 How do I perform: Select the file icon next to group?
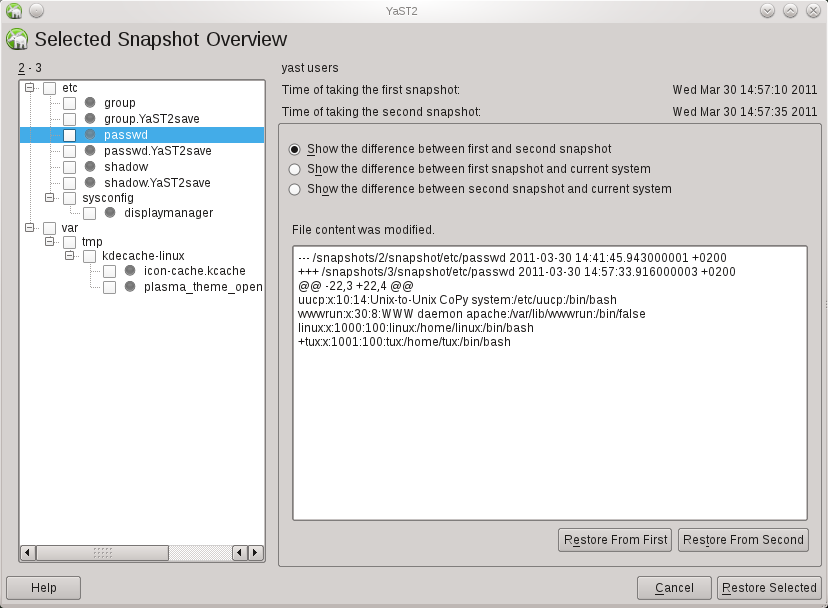pyautogui.click(x=89, y=102)
